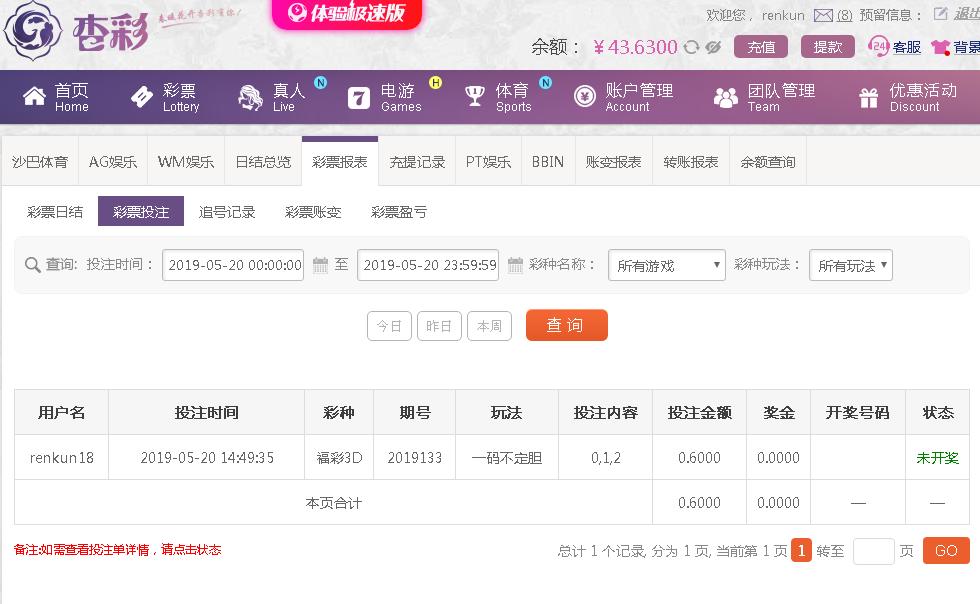Click the search magnifier icon
Image resolution: width=980 pixels, height=604 pixels.
32,265
